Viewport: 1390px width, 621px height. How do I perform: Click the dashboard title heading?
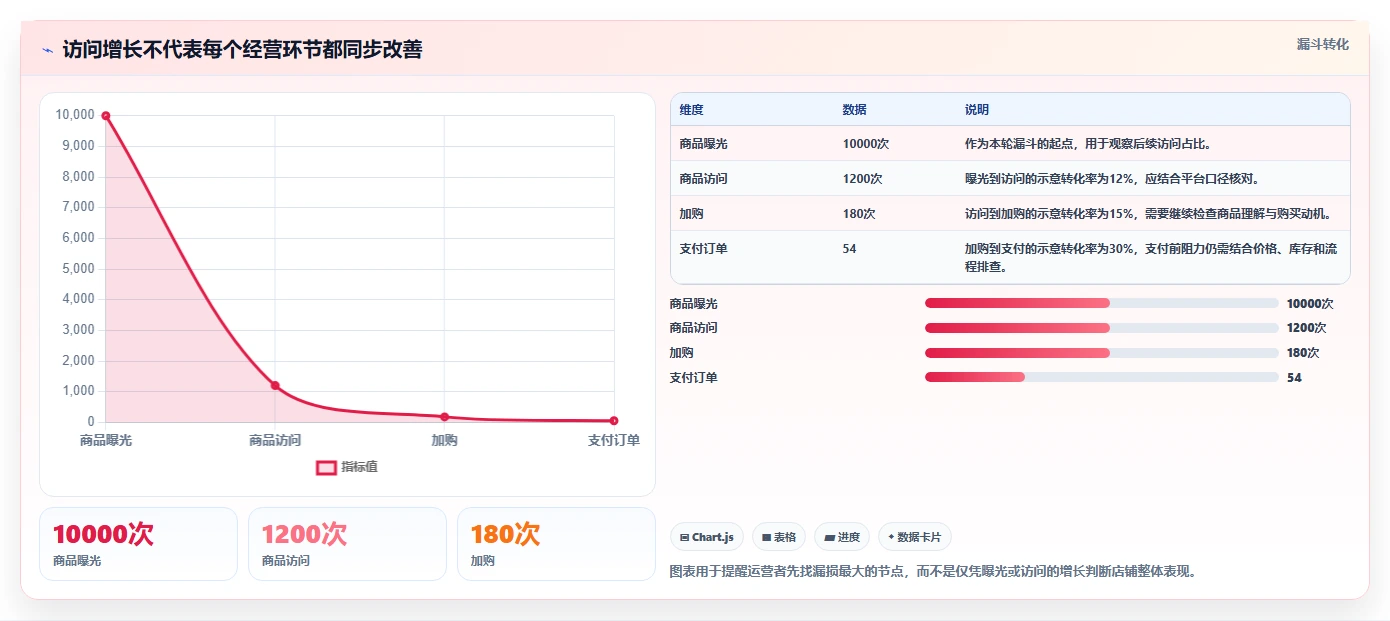[242, 50]
